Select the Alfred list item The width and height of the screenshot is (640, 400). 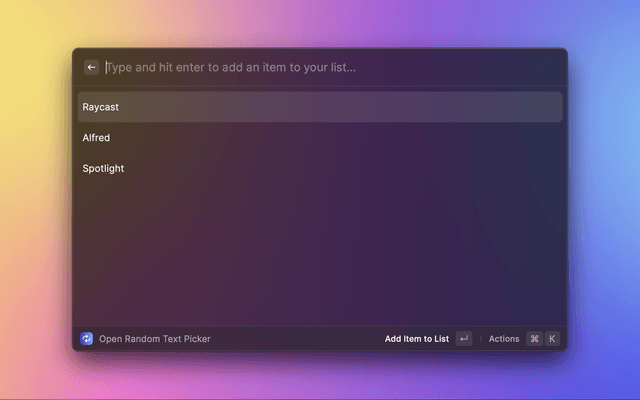tap(96, 138)
